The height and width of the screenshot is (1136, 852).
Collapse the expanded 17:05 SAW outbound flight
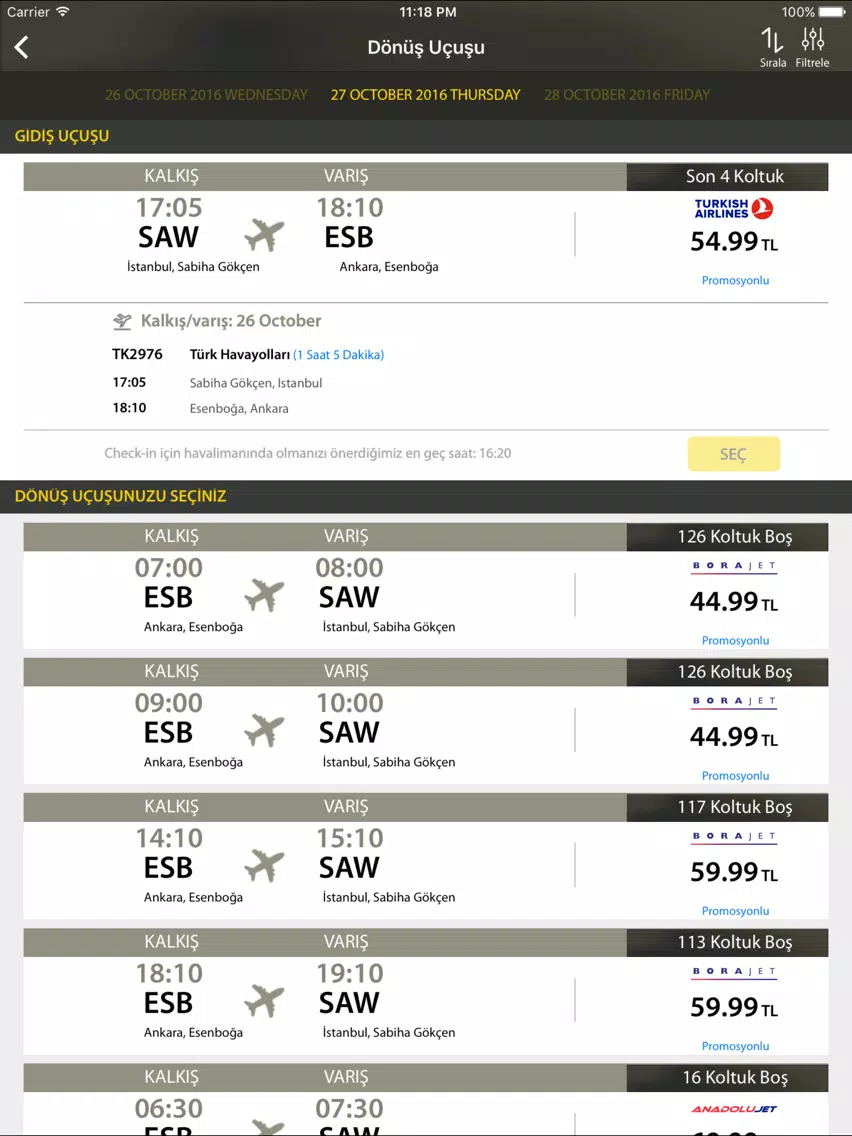point(425,232)
